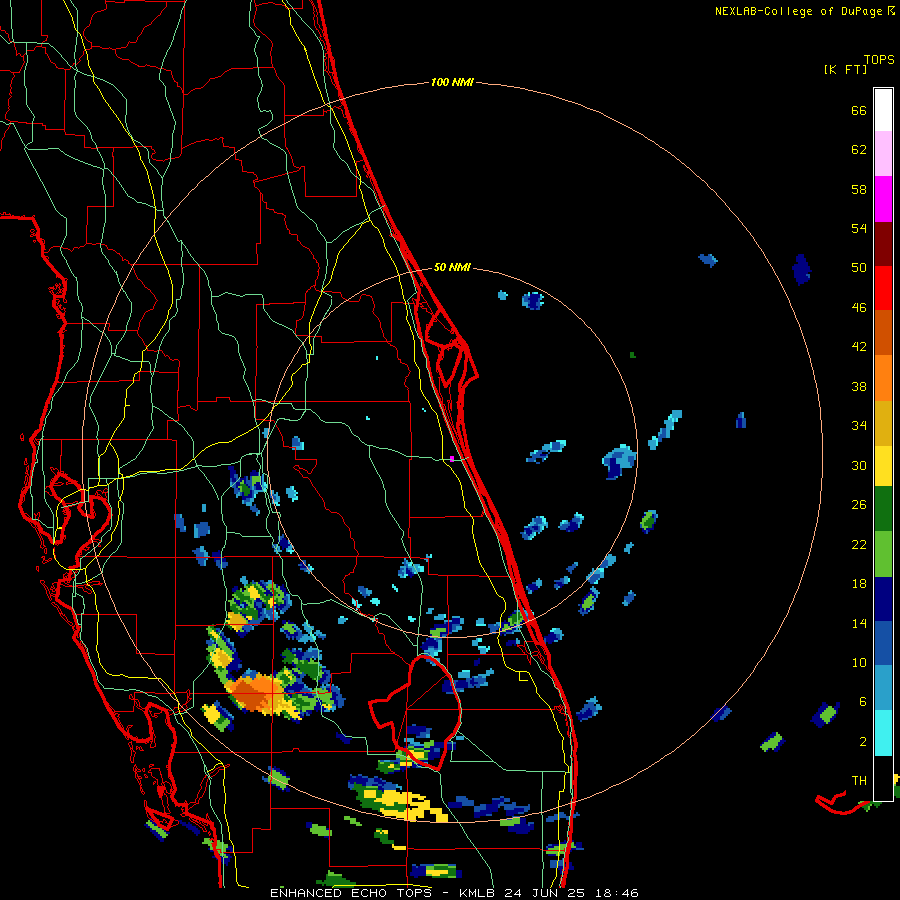Viewport: 900px width, 900px height.
Task: Pick the white swatch in the color scale
Action: [x=883, y=110]
